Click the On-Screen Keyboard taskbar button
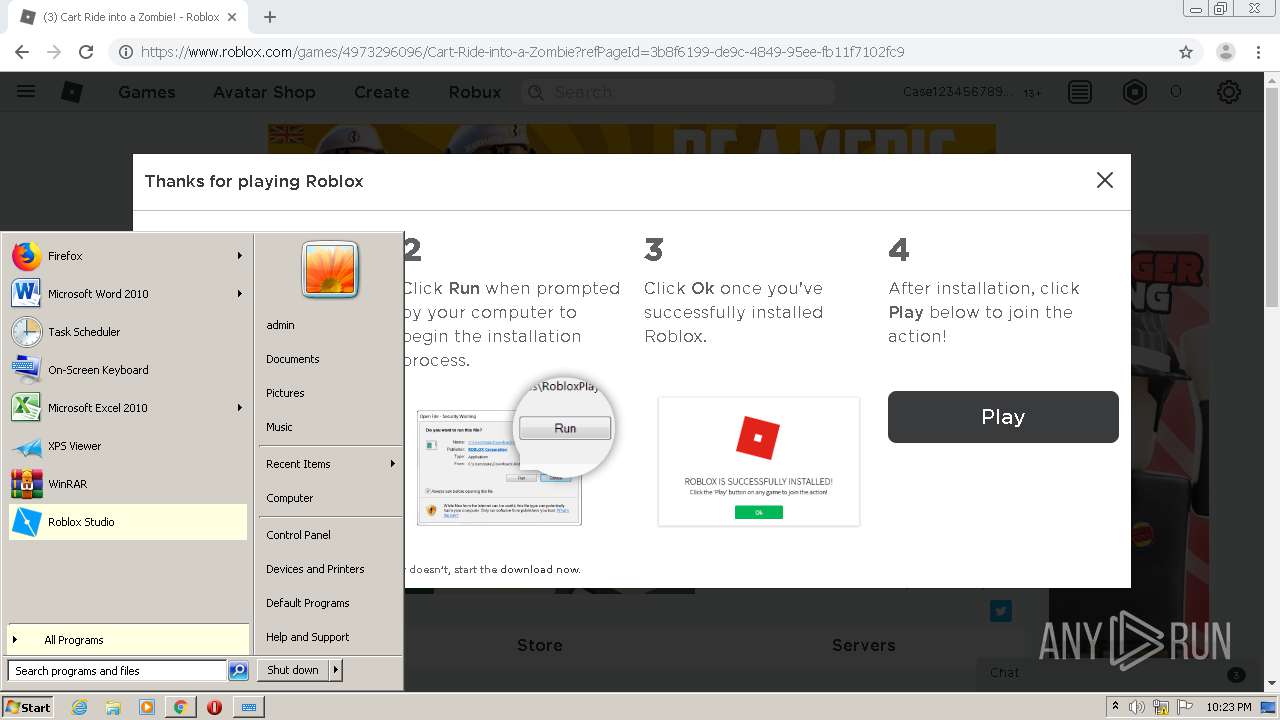The height and width of the screenshot is (720, 1280). coord(249,707)
